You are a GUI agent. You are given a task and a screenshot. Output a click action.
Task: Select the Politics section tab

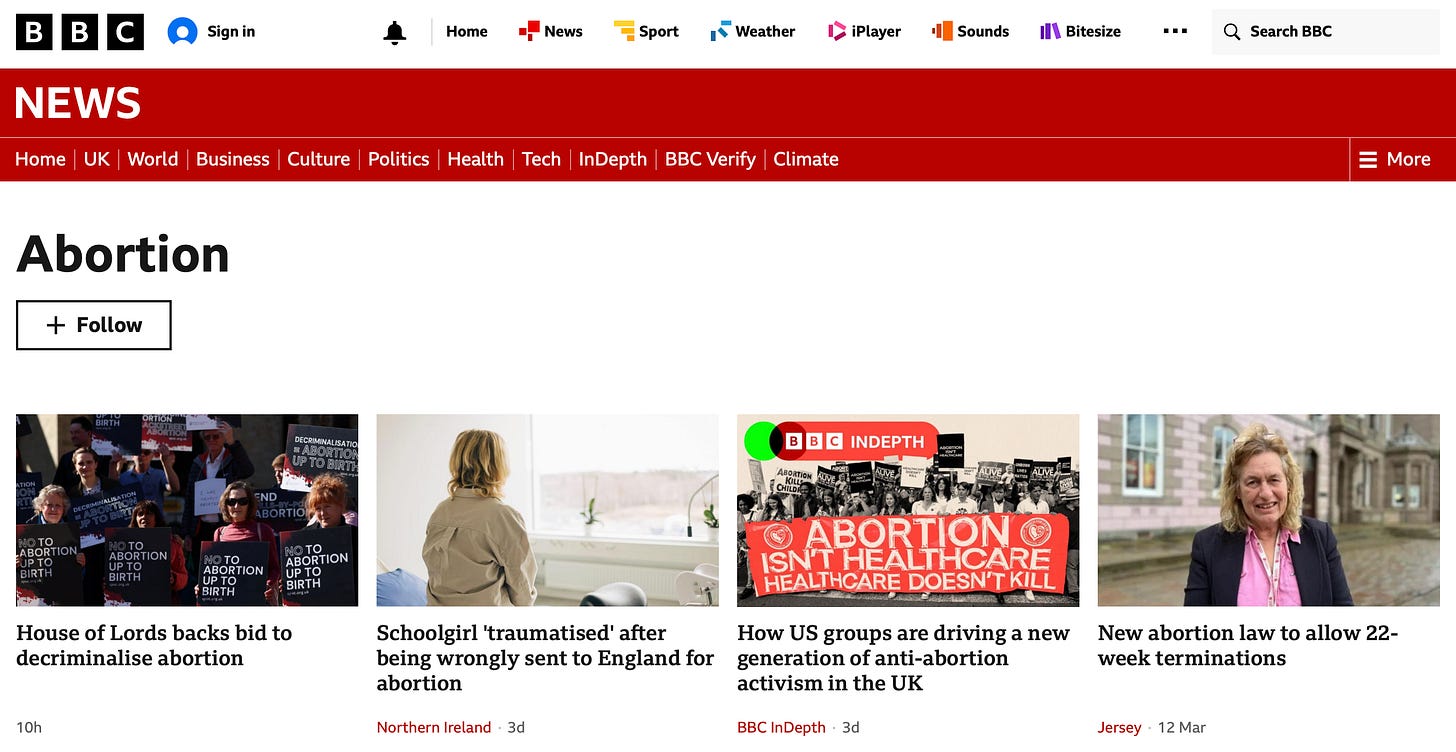[x=398, y=159]
